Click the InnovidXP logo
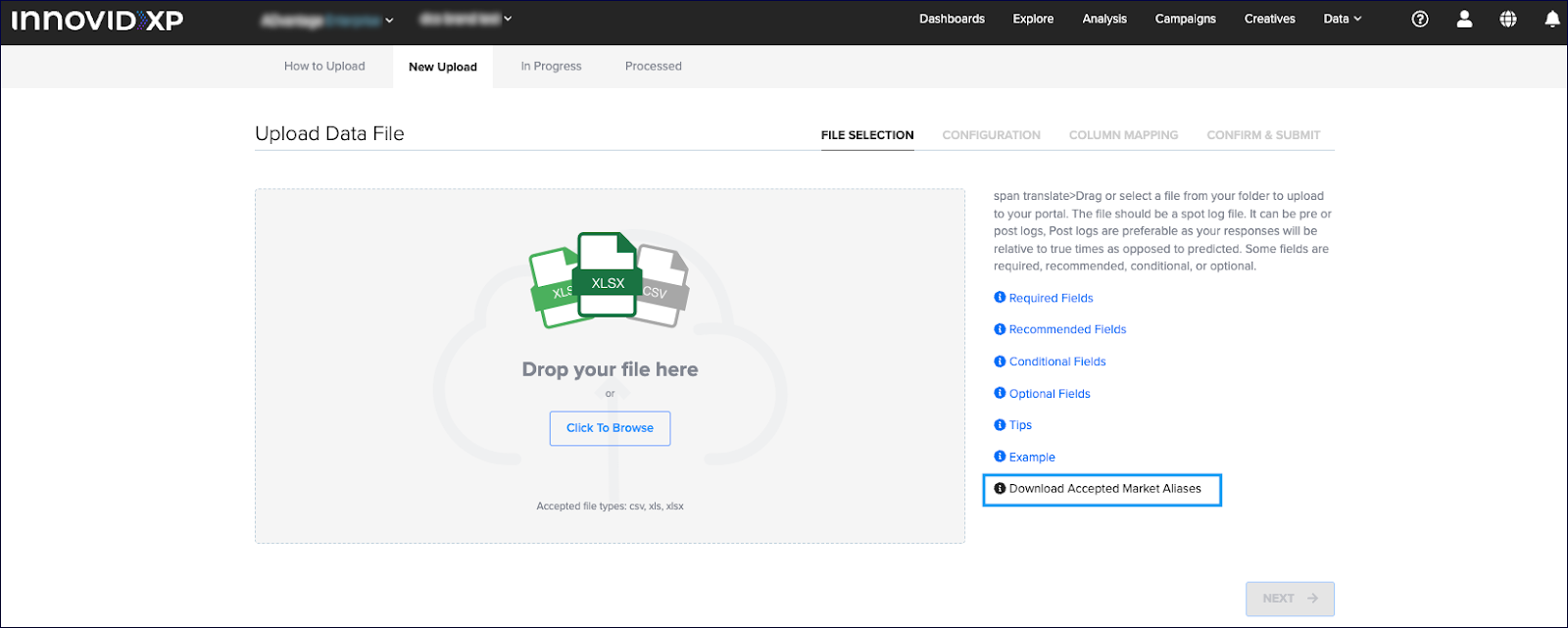Viewport: 1568px width, 628px height. tap(97, 21)
